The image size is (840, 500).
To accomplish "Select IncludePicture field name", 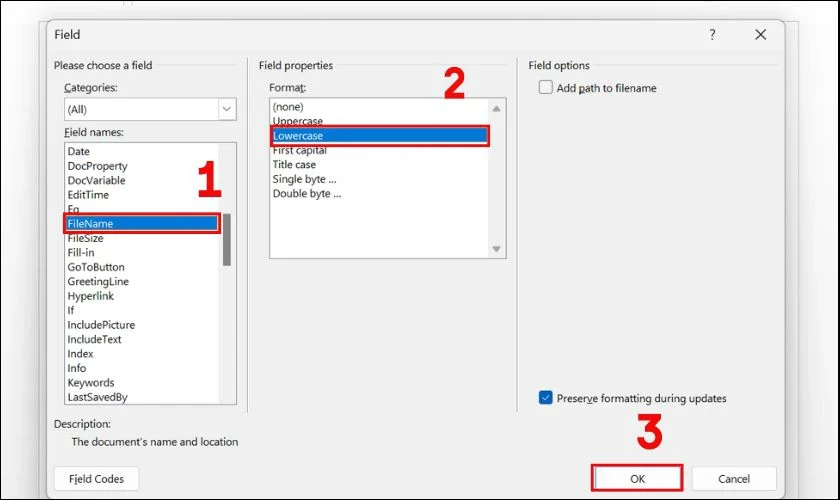I will coord(141,325).
